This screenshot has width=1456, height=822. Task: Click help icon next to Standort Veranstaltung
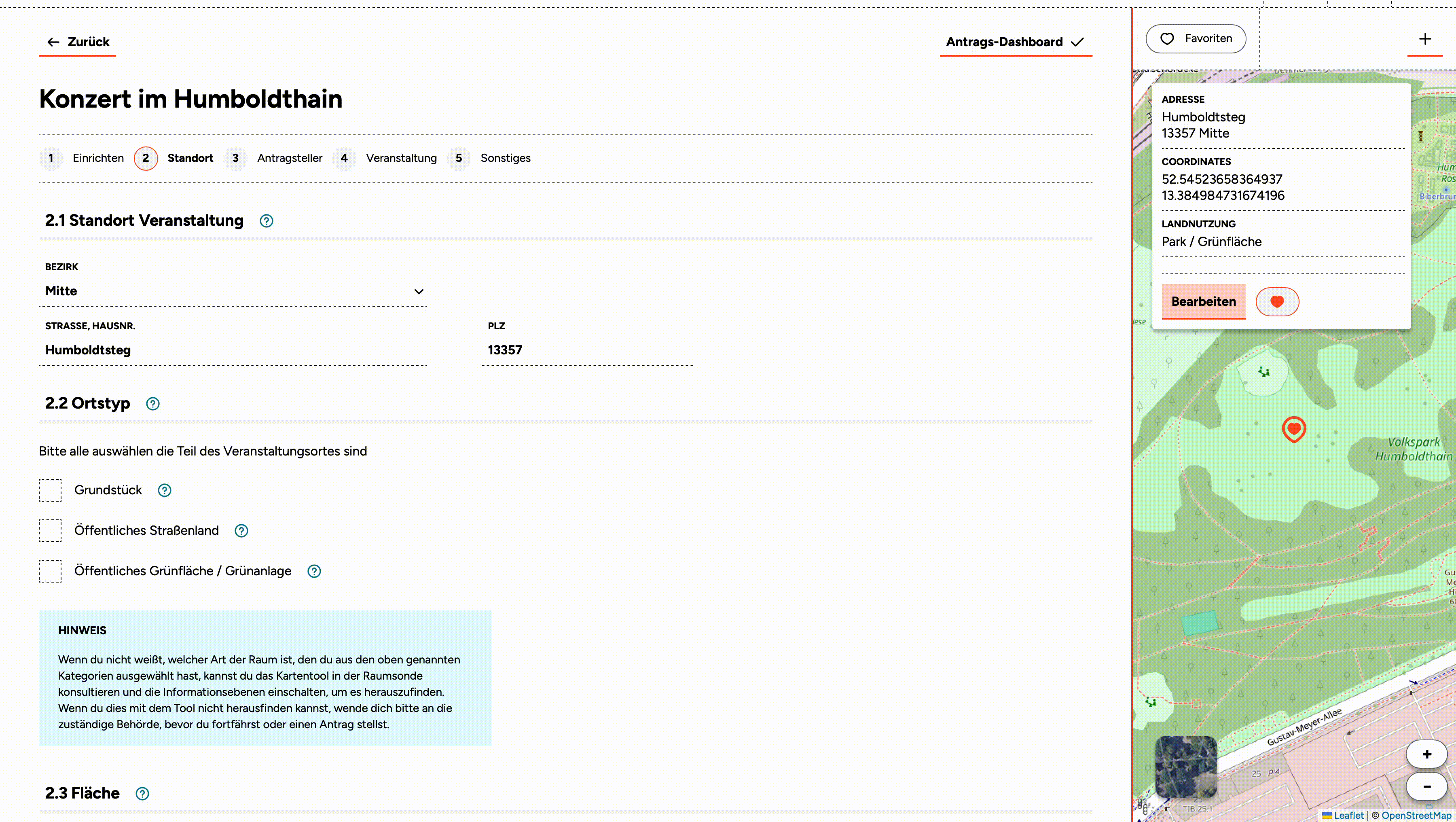click(266, 221)
